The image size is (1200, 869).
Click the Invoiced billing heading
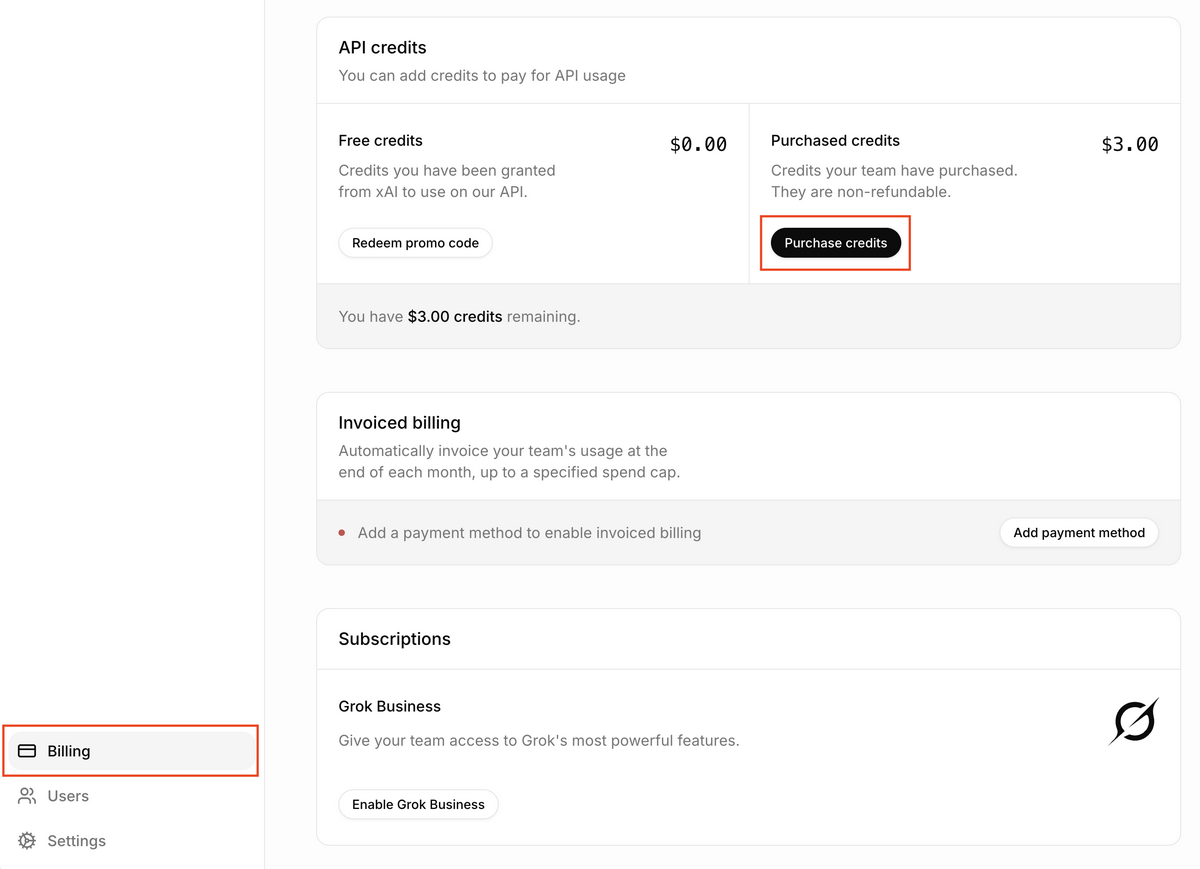(x=399, y=422)
